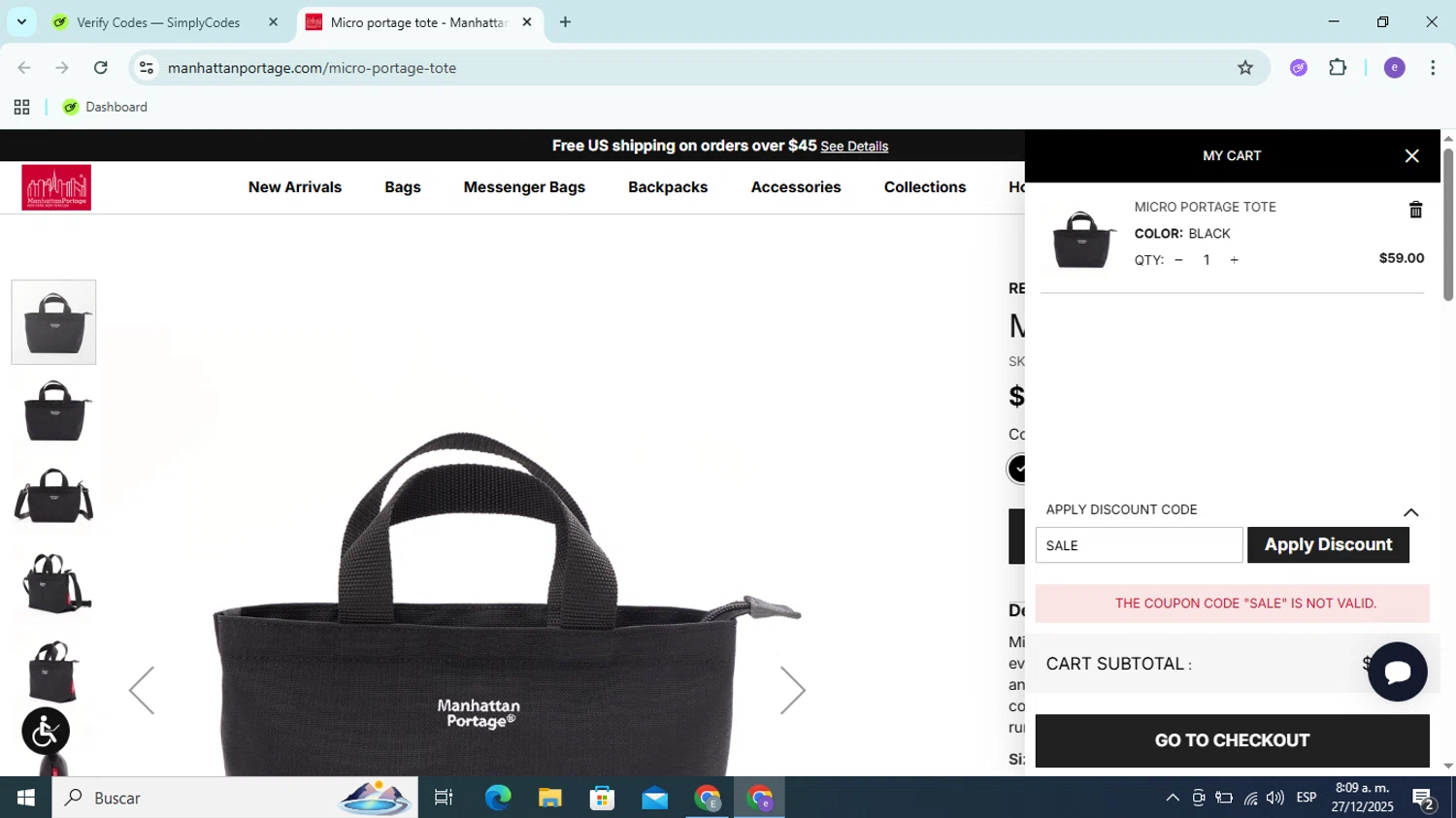Decrease tote quantity with minus button
The height and width of the screenshot is (818, 1456).
coord(1178,260)
